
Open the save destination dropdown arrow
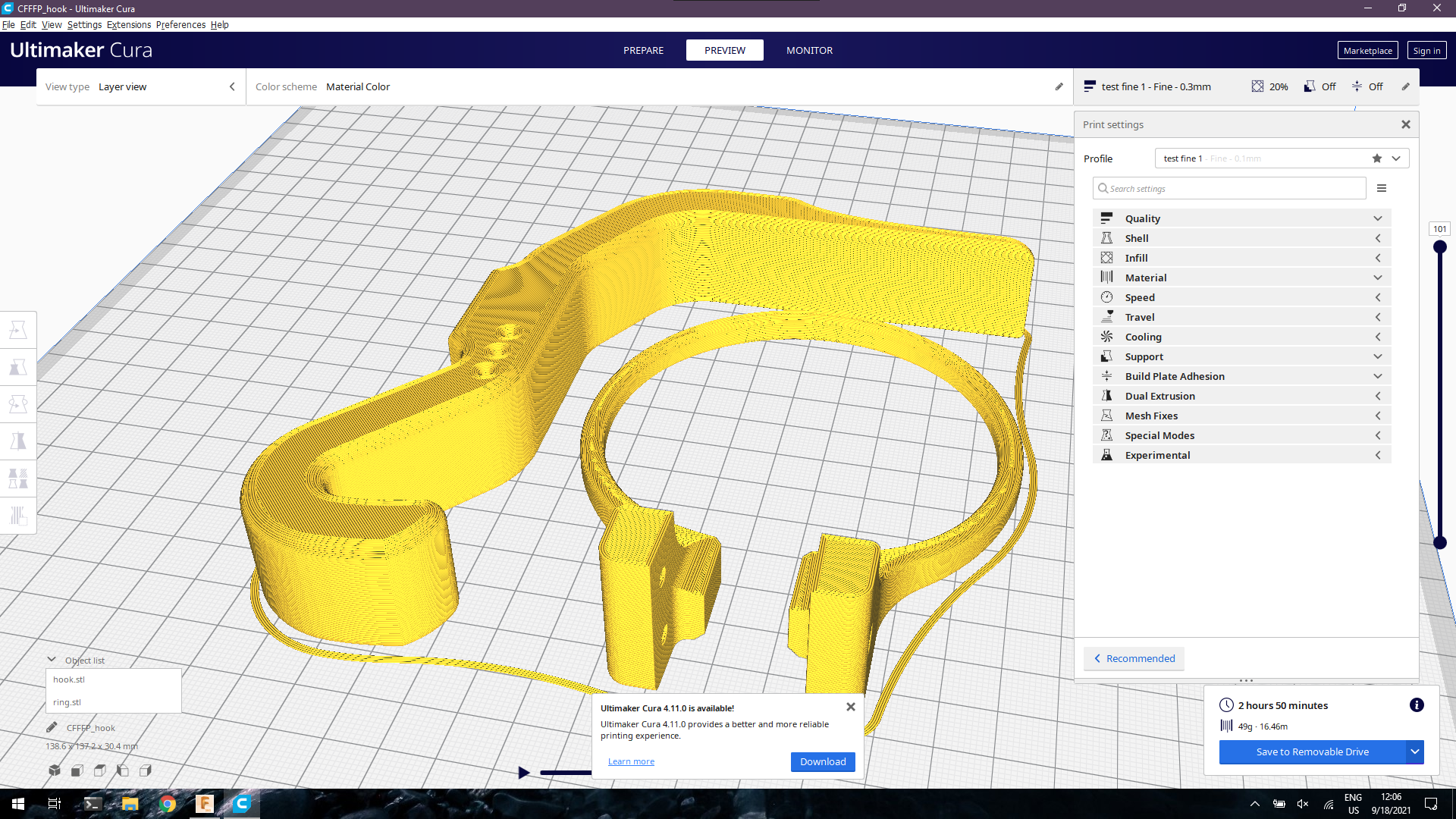[1415, 752]
